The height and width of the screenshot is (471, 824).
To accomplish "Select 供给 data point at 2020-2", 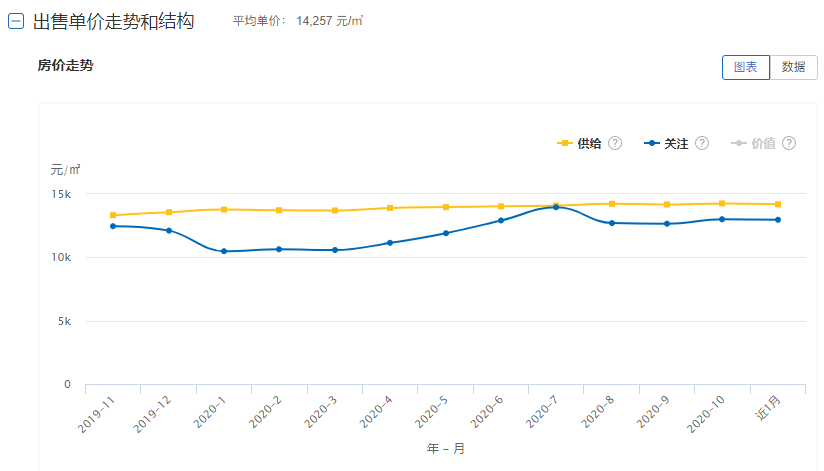I will (x=279, y=210).
